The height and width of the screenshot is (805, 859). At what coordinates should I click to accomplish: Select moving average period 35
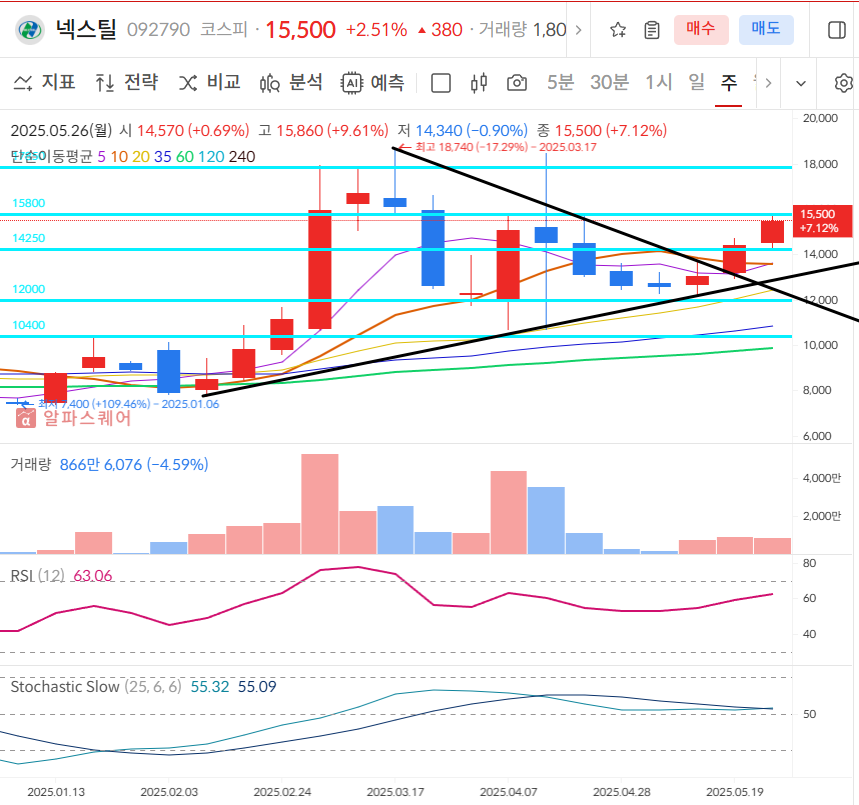(163, 157)
